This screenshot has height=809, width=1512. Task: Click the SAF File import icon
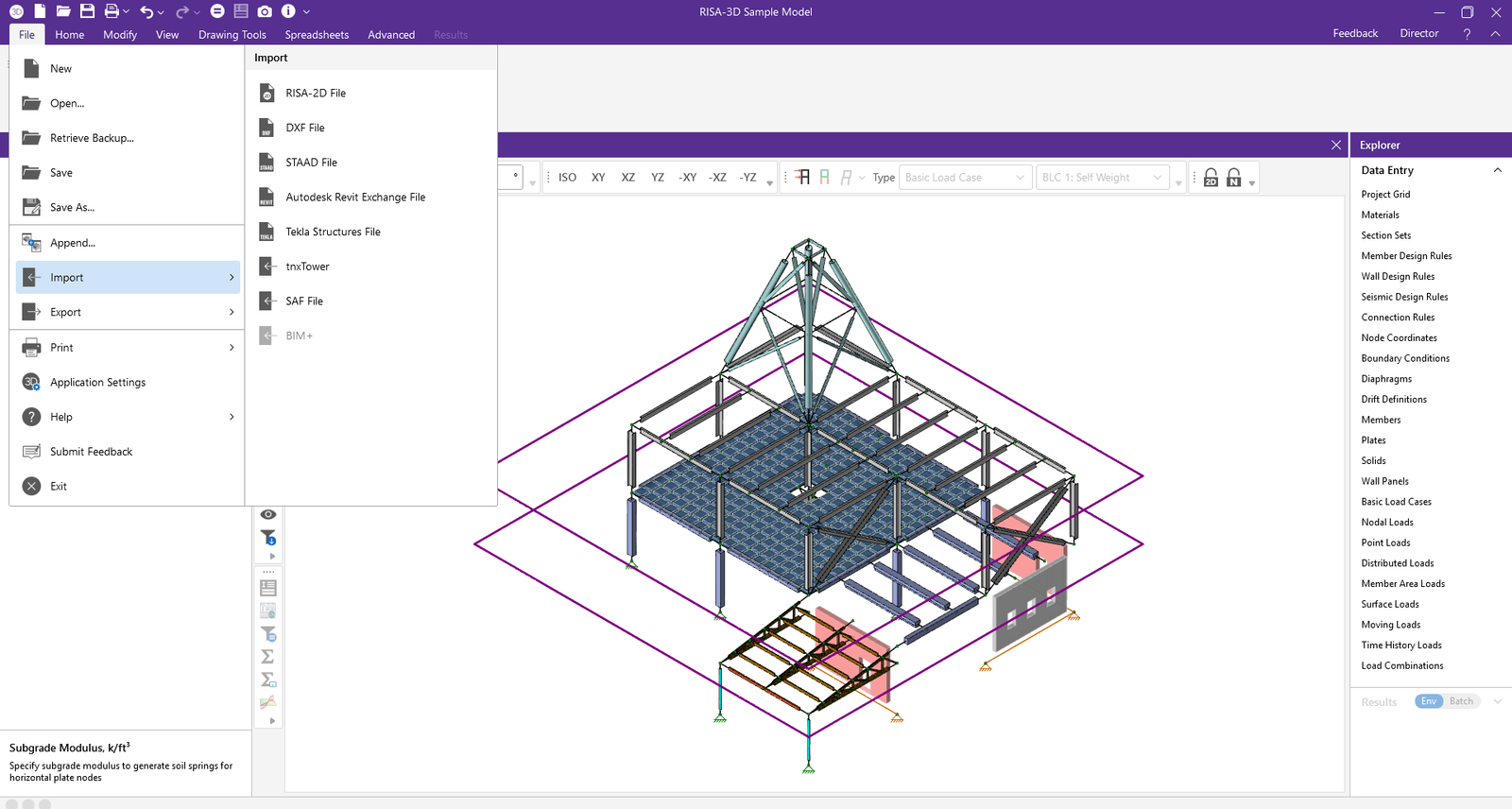tap(266, 301)
